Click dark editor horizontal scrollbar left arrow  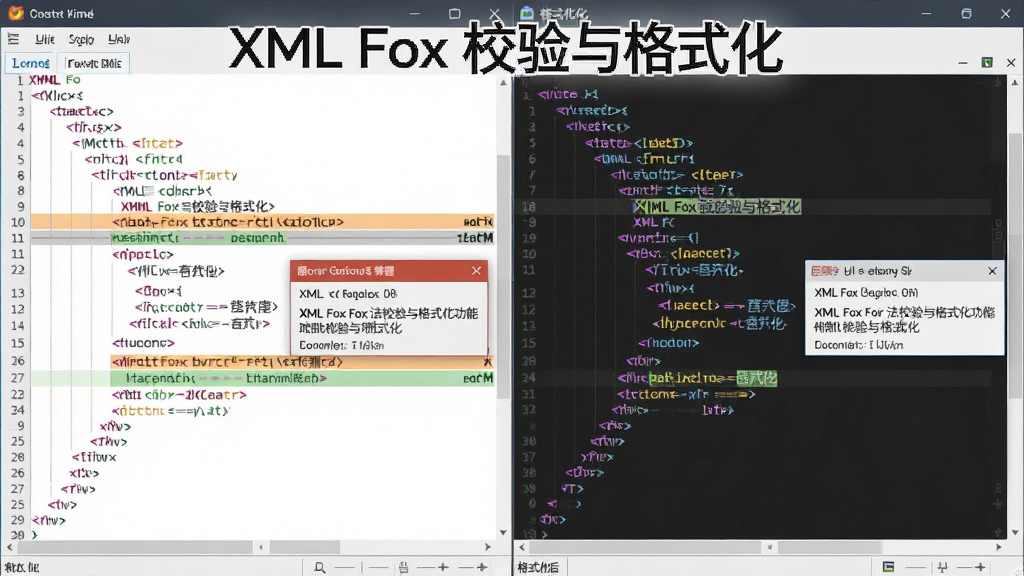coord(521,547)
